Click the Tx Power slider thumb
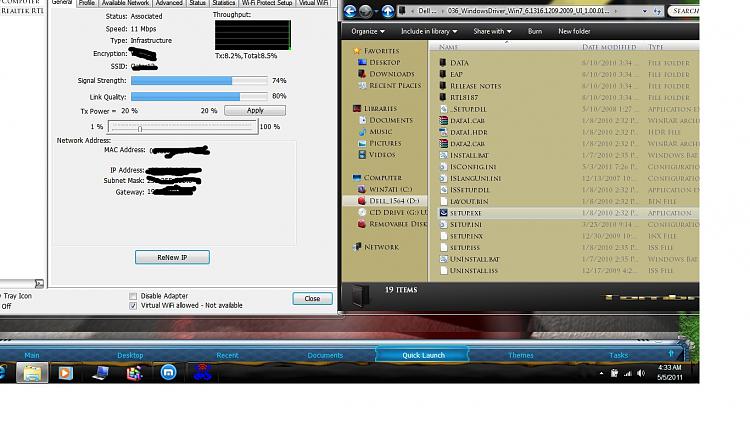 pos(140,129)
